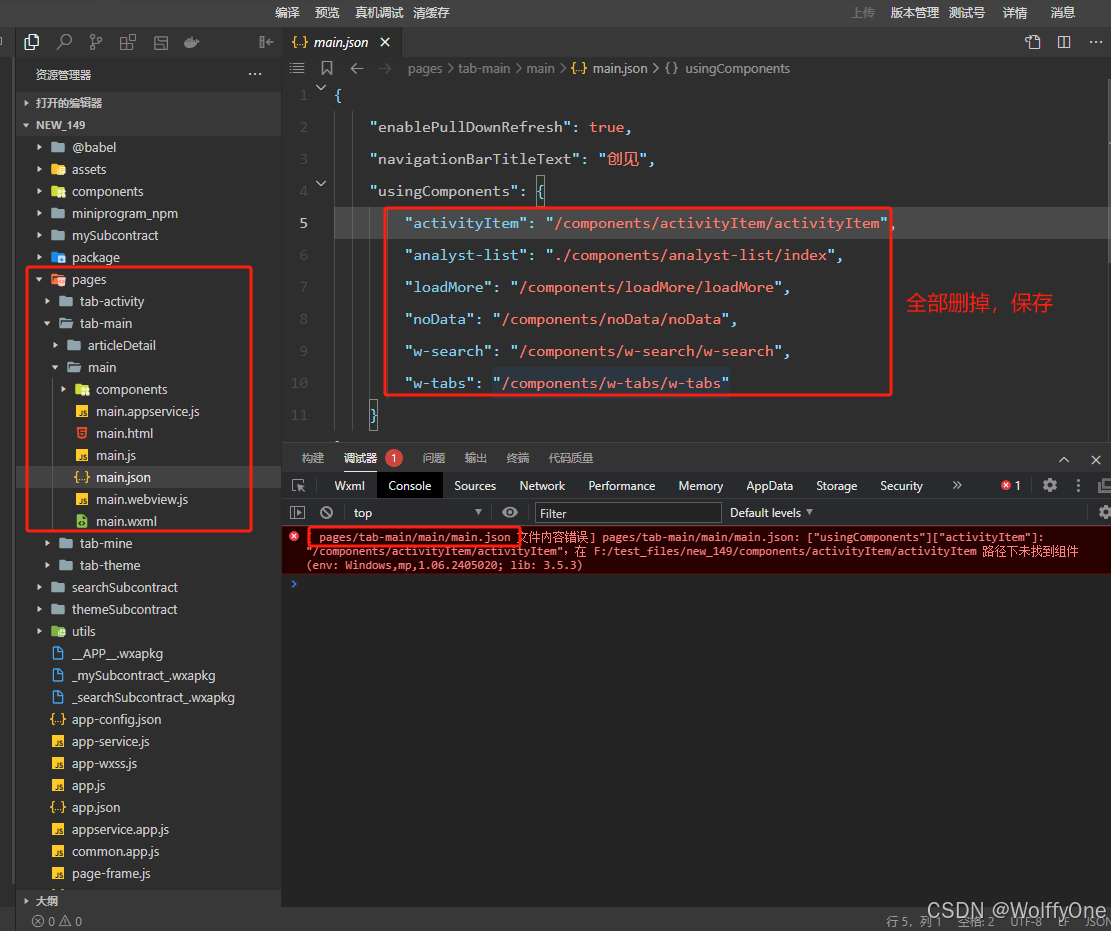Open the editor more actions three-dot menu
1111x931 pixels.
click(x=1095, y=43)
